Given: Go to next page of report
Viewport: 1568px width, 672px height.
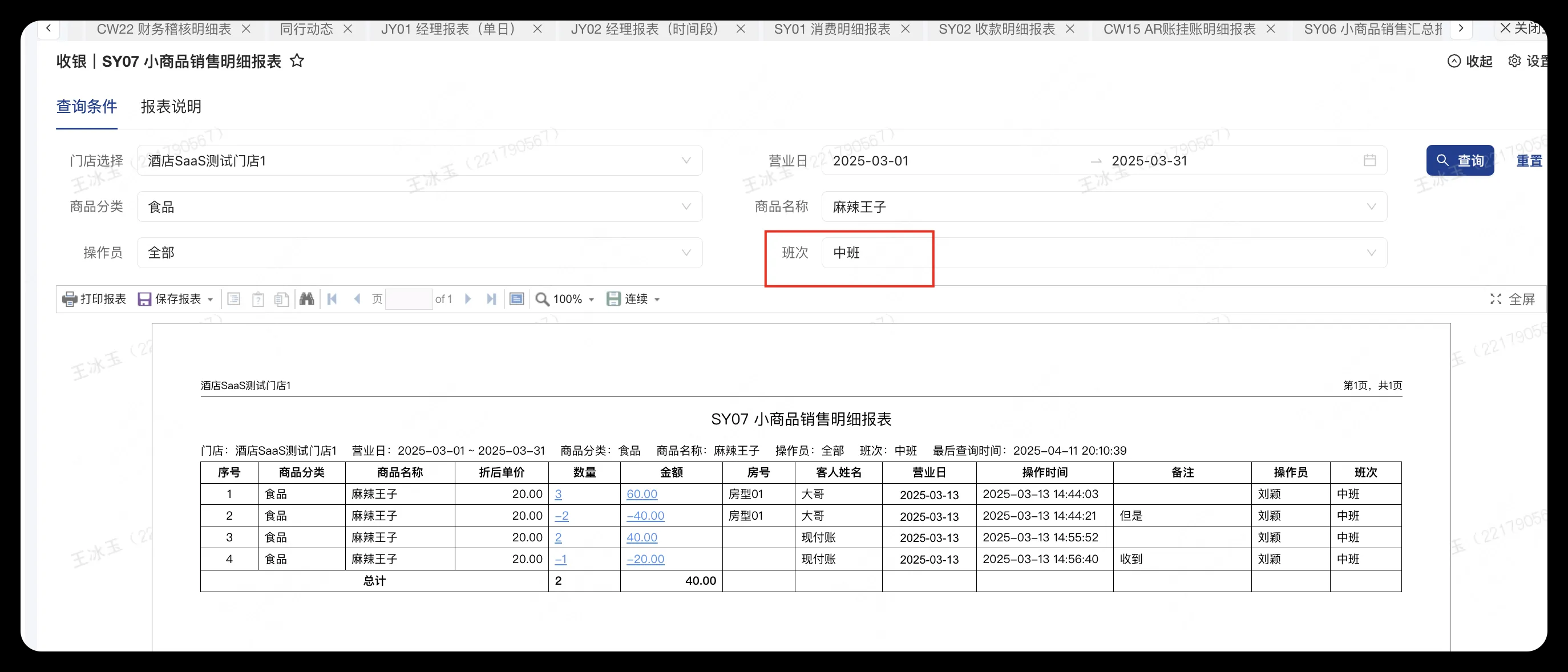Looking at the screenshot, I should (x=468, y=299).
